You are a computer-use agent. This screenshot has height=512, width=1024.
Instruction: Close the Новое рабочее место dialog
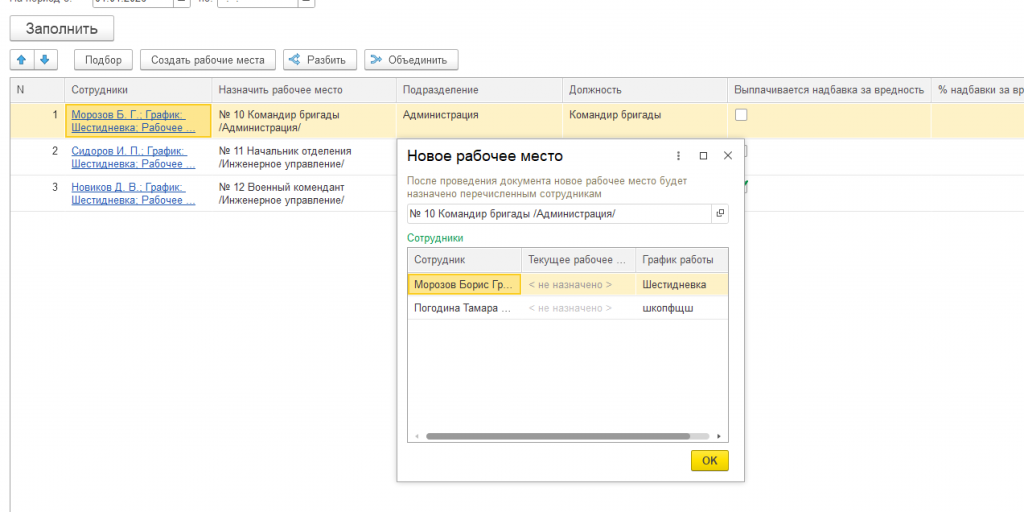(x=728, y=156)
